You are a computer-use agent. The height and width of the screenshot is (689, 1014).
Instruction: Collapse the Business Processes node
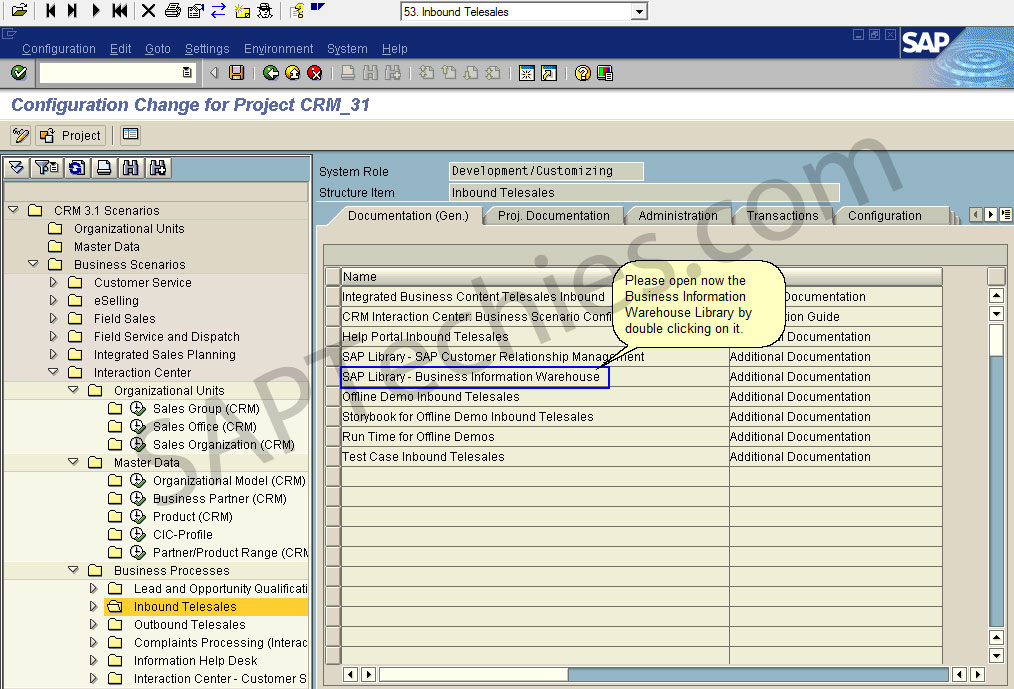[x=73, y=570]
